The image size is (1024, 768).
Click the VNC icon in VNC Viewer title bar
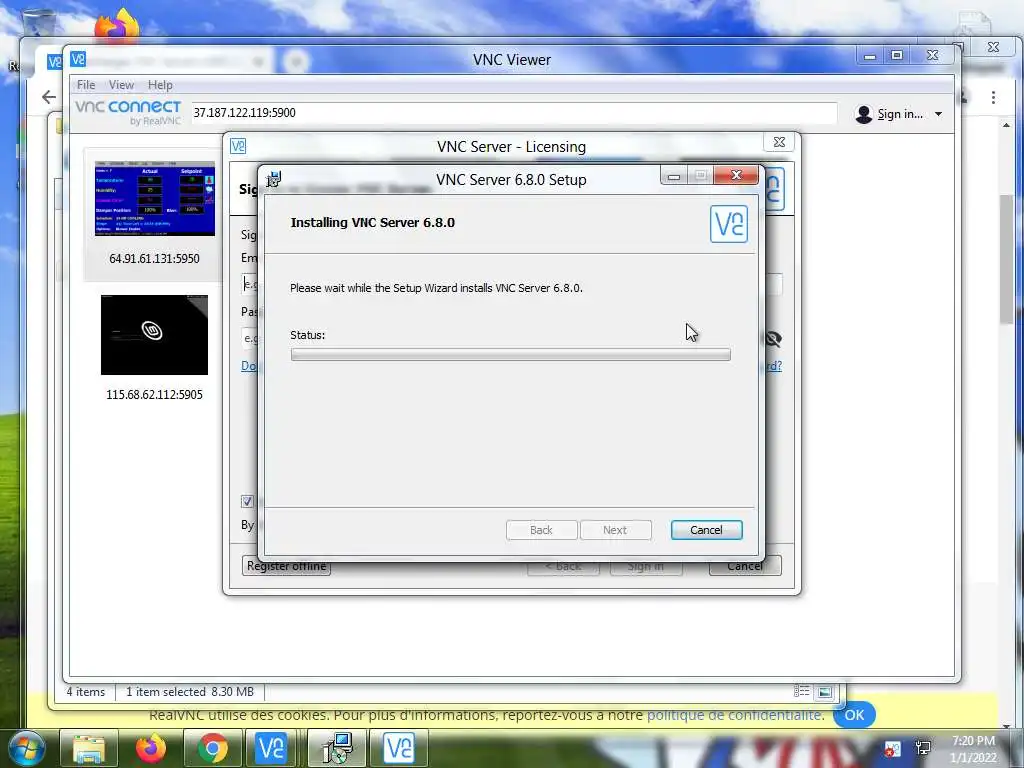pos(78,59)
